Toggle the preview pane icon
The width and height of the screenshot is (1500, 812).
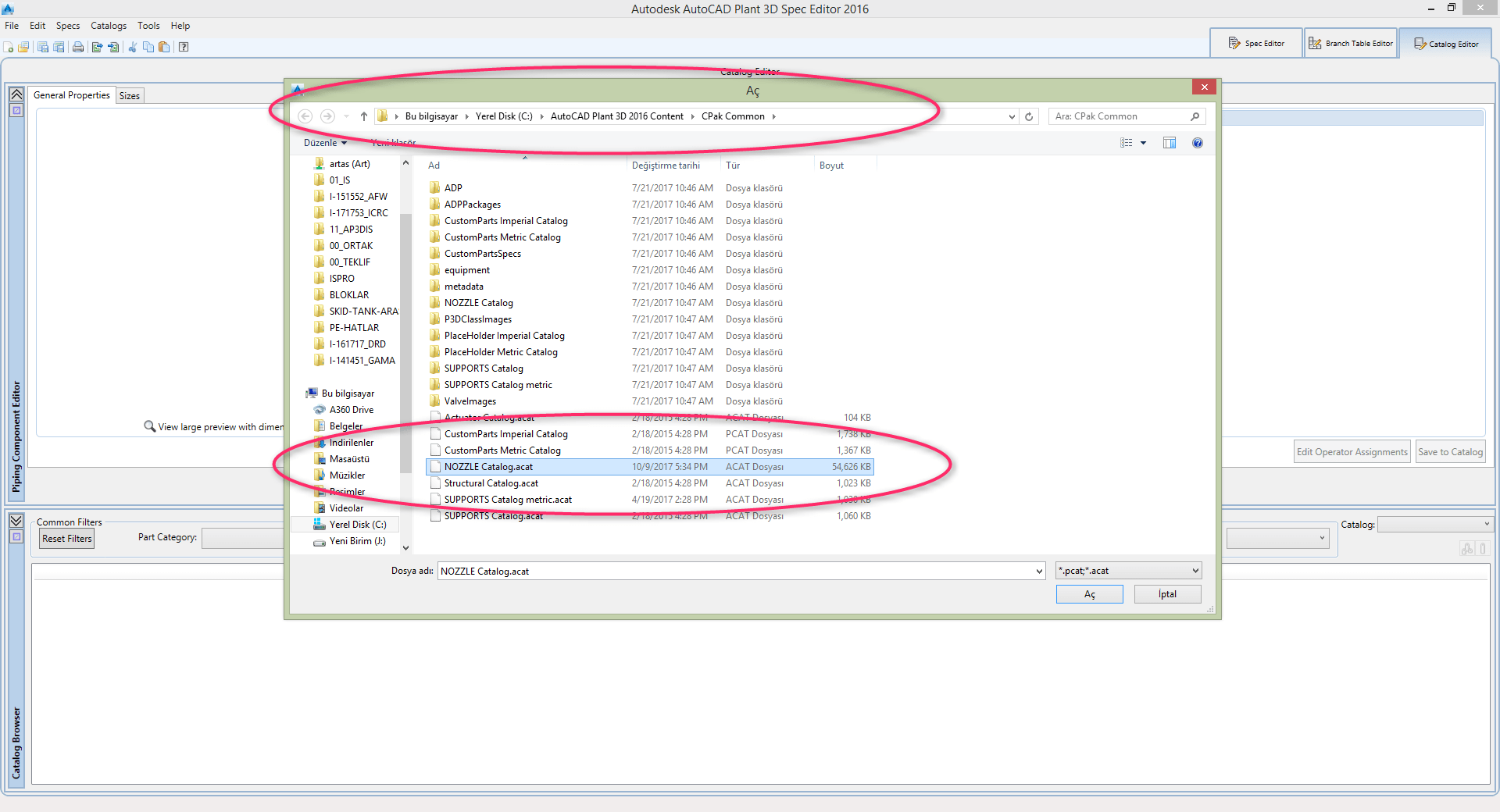1170,143
